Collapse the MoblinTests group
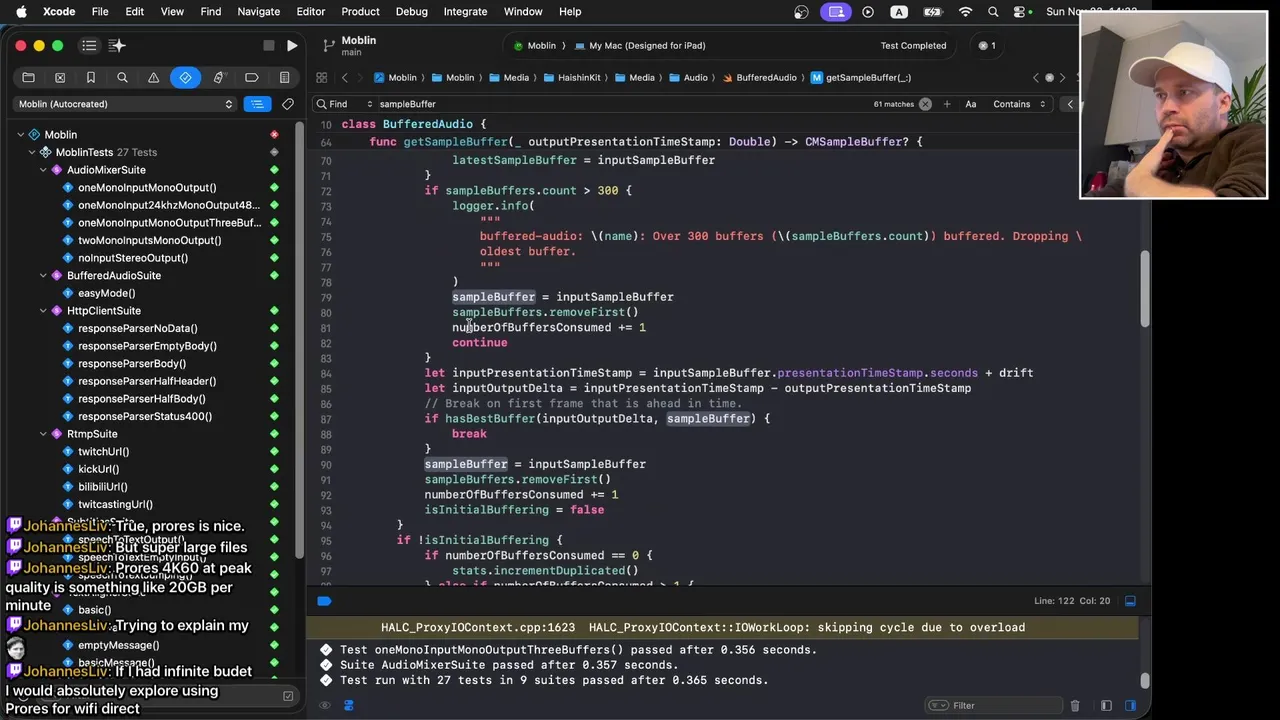This screenshot has height=720, width=1280. [32, 152]
